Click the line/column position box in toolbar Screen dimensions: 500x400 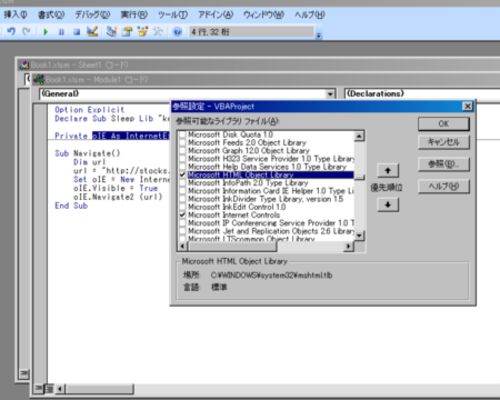click(x=252, y=32)
